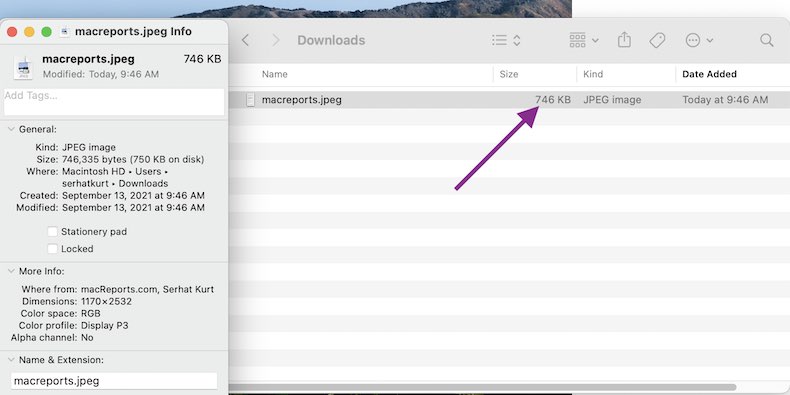Sort by the Size column header
This screenshot has width=790, height=395.
click(x=508, y=74)
